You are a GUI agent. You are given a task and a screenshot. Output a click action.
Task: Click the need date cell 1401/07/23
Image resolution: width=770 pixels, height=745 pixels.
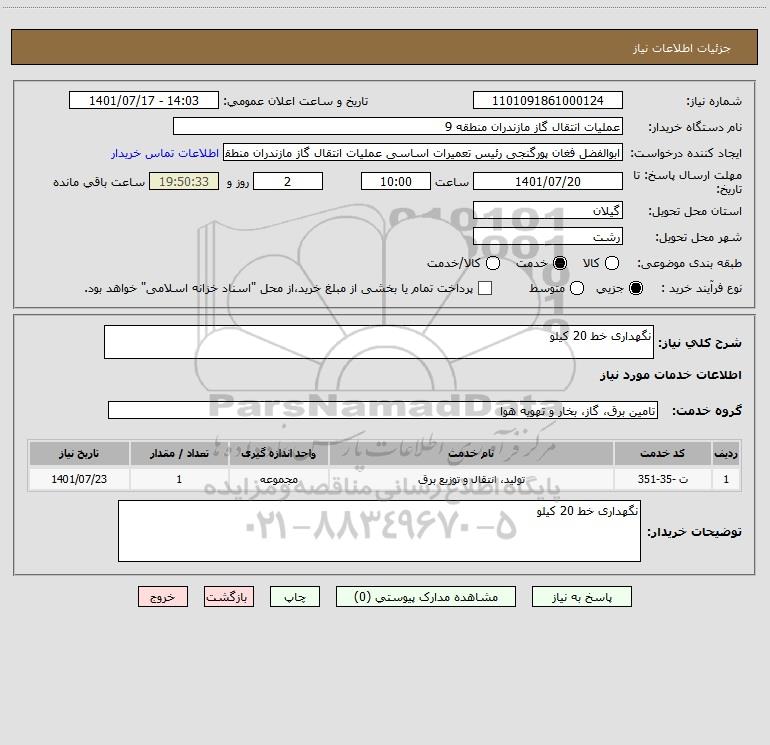(x=79, y=479)
